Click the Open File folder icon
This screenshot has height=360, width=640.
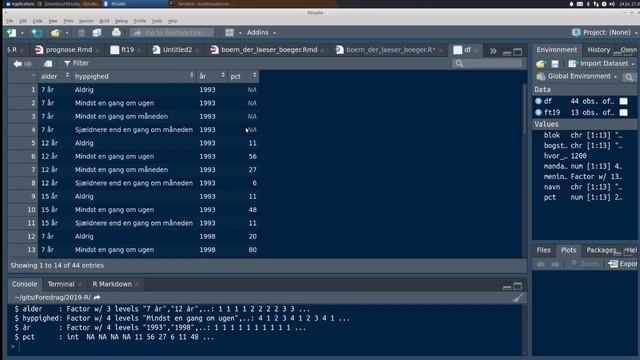point(55,33)
